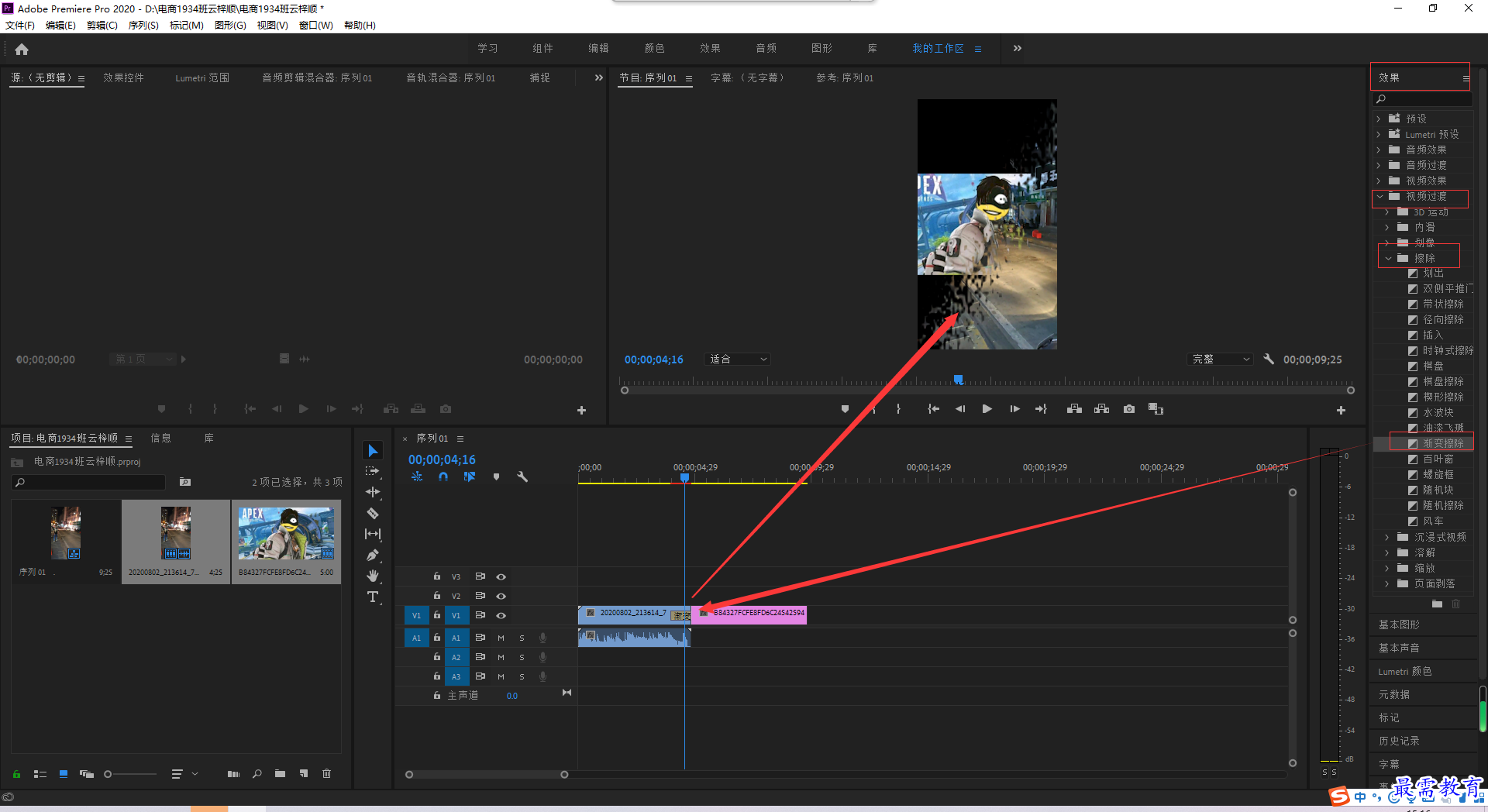Play the program monitor
The width and height of the screenshot is (1488, 812).
coord(987,409)
